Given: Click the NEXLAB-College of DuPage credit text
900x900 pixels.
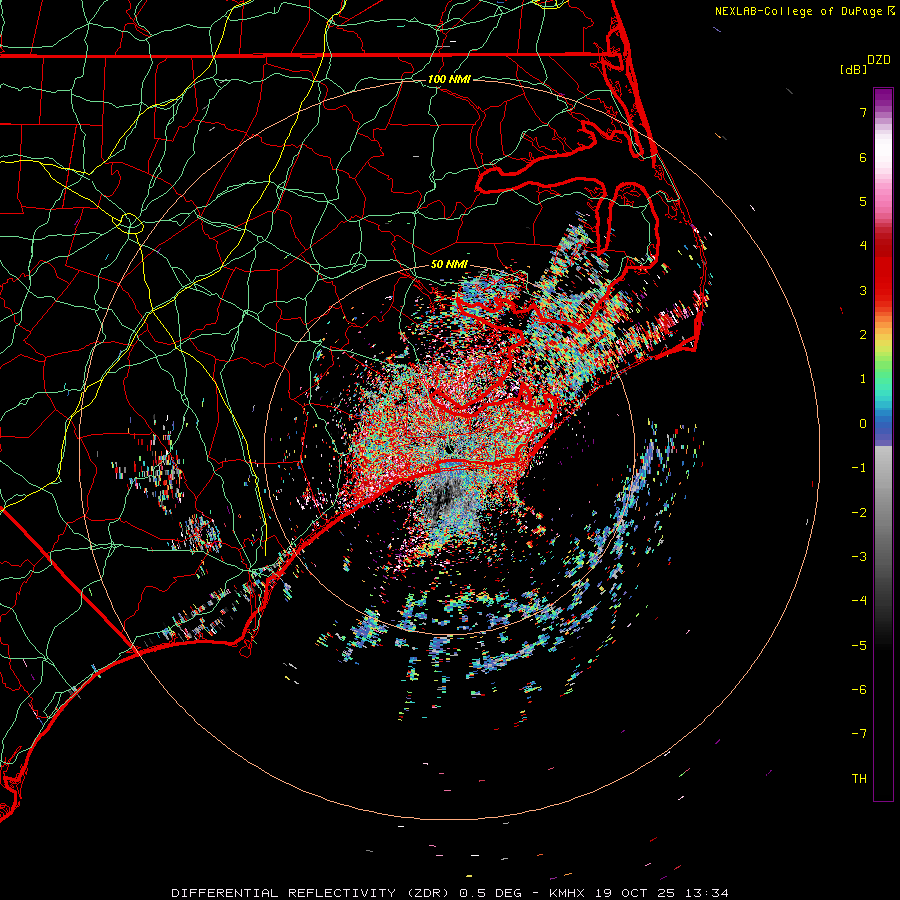Looking at the screenshot, I should point(798,11).
